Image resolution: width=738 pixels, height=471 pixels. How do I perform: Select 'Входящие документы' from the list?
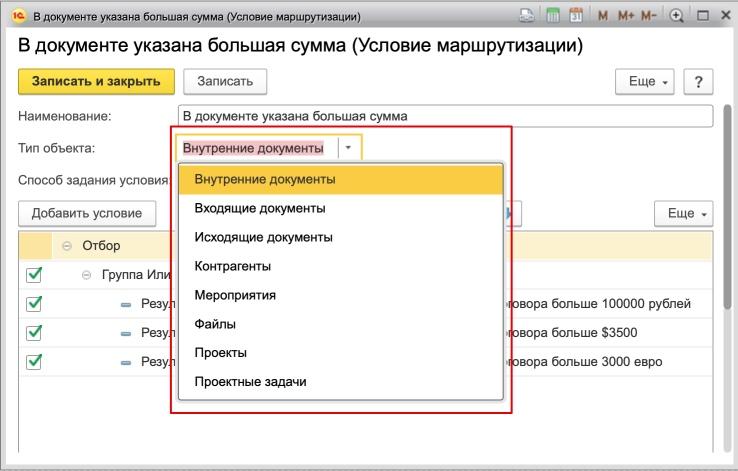point(260,208)
